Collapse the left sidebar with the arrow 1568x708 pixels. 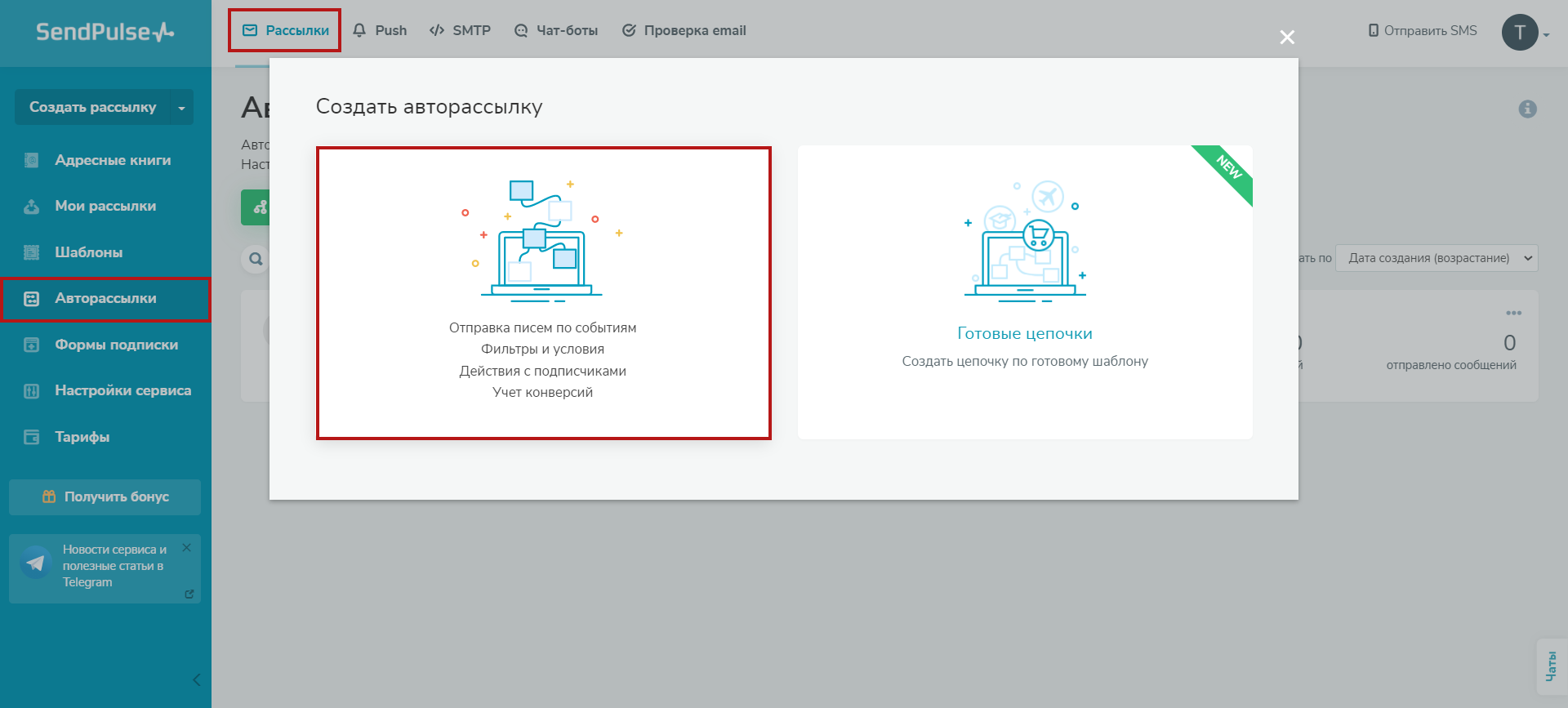(x=196, y=679)
